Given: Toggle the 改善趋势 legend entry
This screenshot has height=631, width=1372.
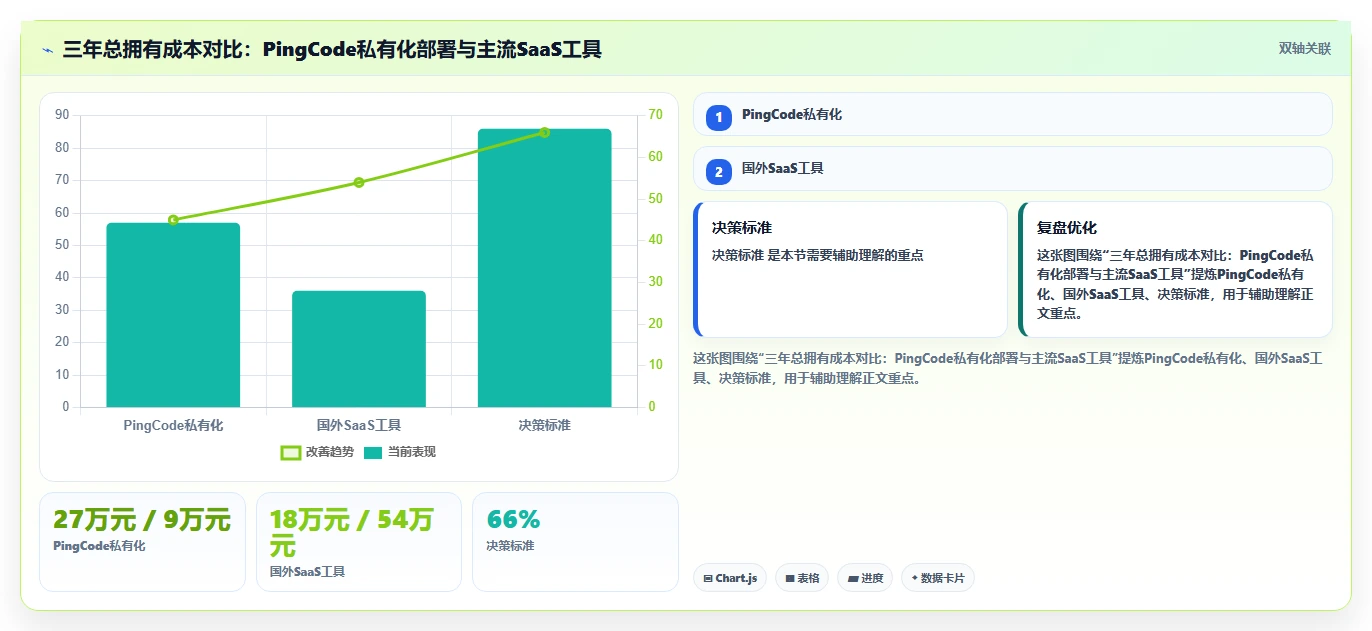Looking at the screenshot, I should point(318,452).
